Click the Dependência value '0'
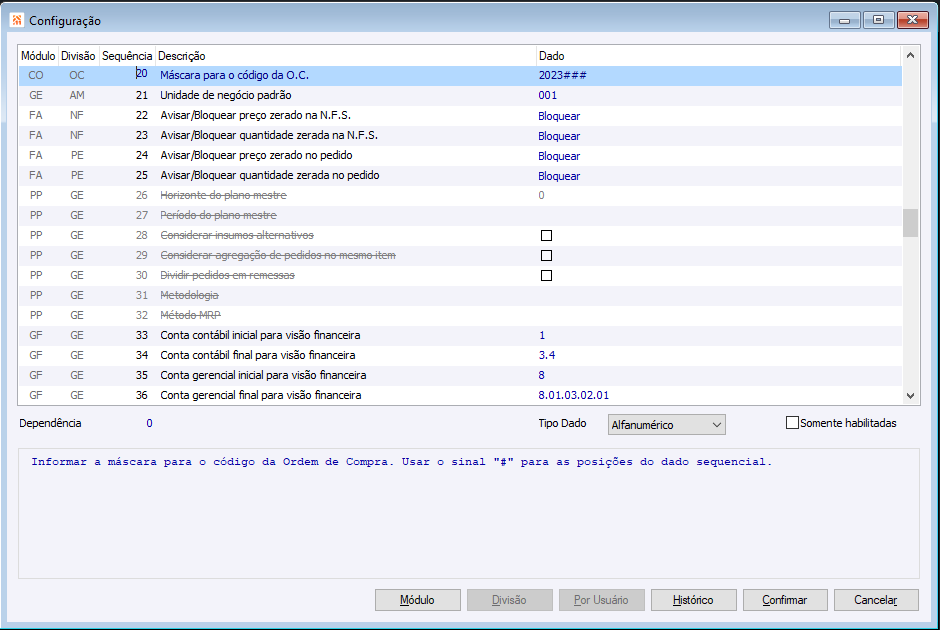The width and height of the screenshot is (940, 630). pyautogui.click(x=149, y=423)
